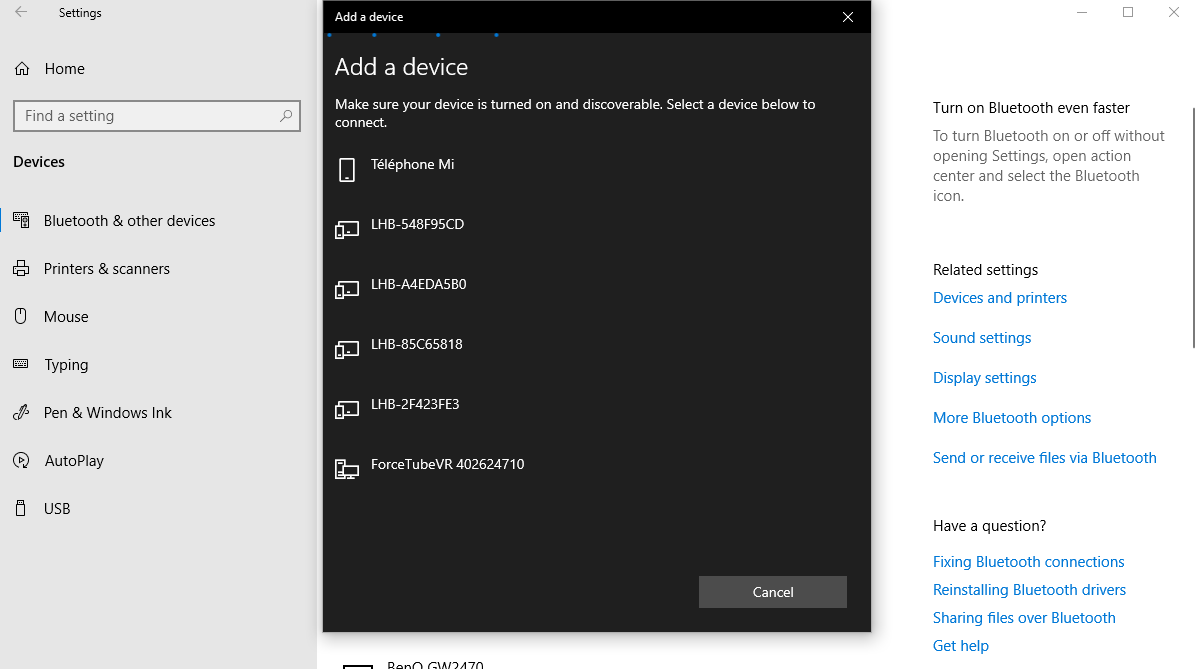Focus the Find a setting search box
Image resolution: width=1196 pixels, height=669 pixels.
click(x=156, y=116)
